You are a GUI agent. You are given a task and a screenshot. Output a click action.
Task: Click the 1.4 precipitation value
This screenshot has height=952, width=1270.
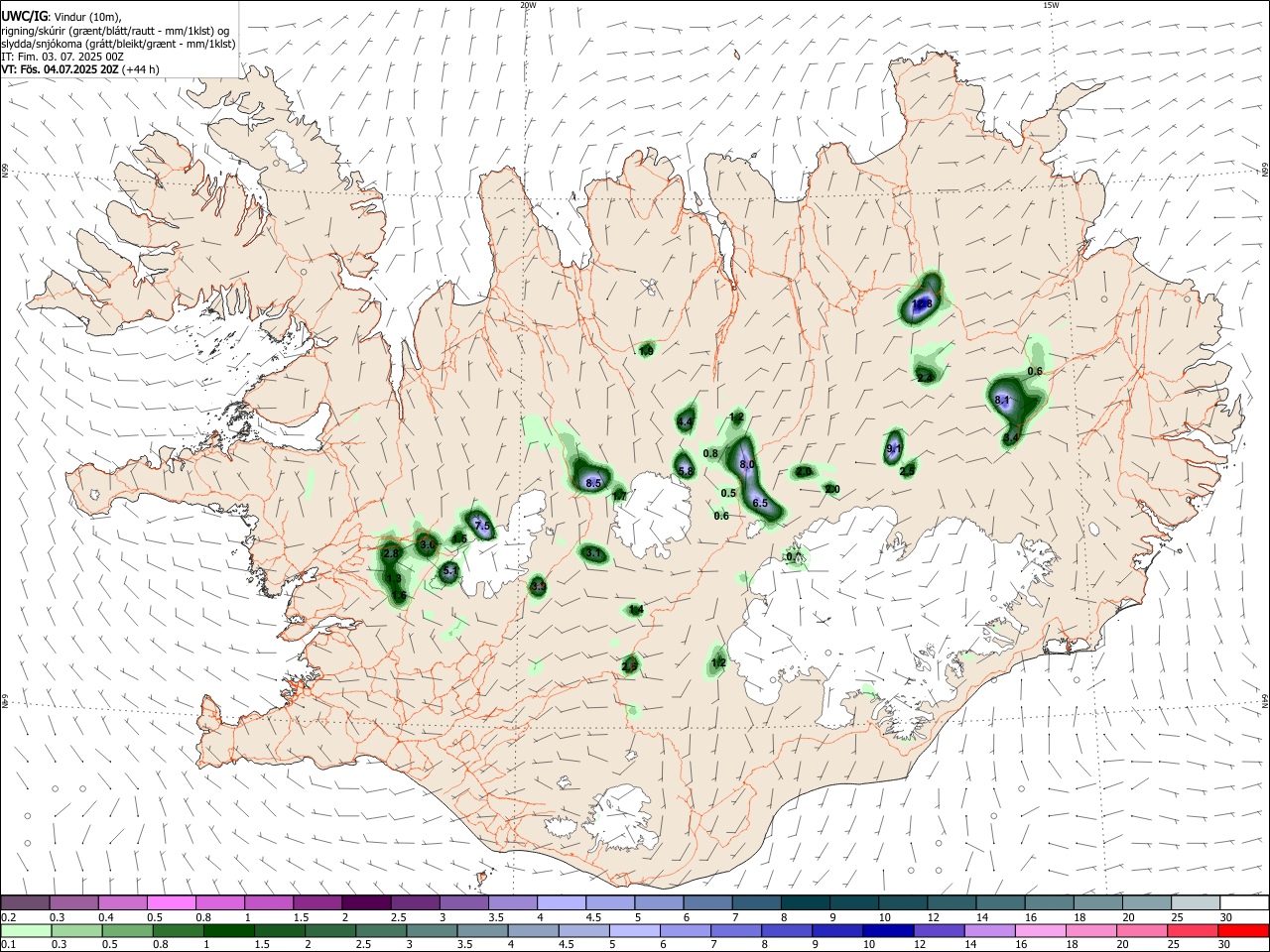point(636,610)
